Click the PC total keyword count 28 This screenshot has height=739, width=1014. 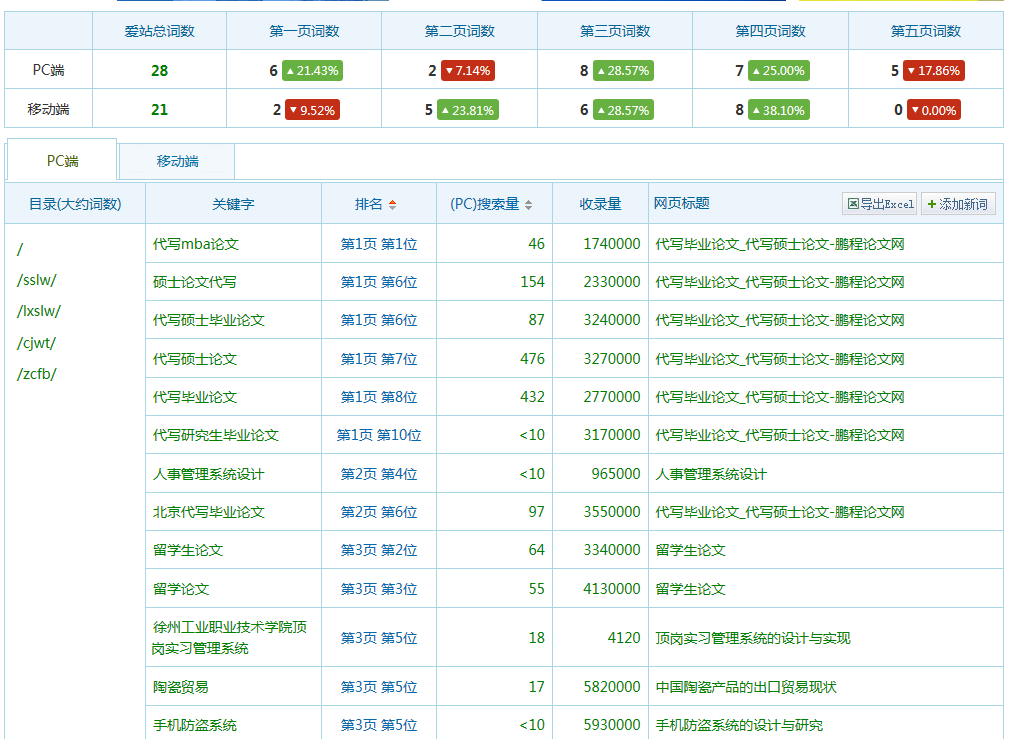[x=160, y=71]
